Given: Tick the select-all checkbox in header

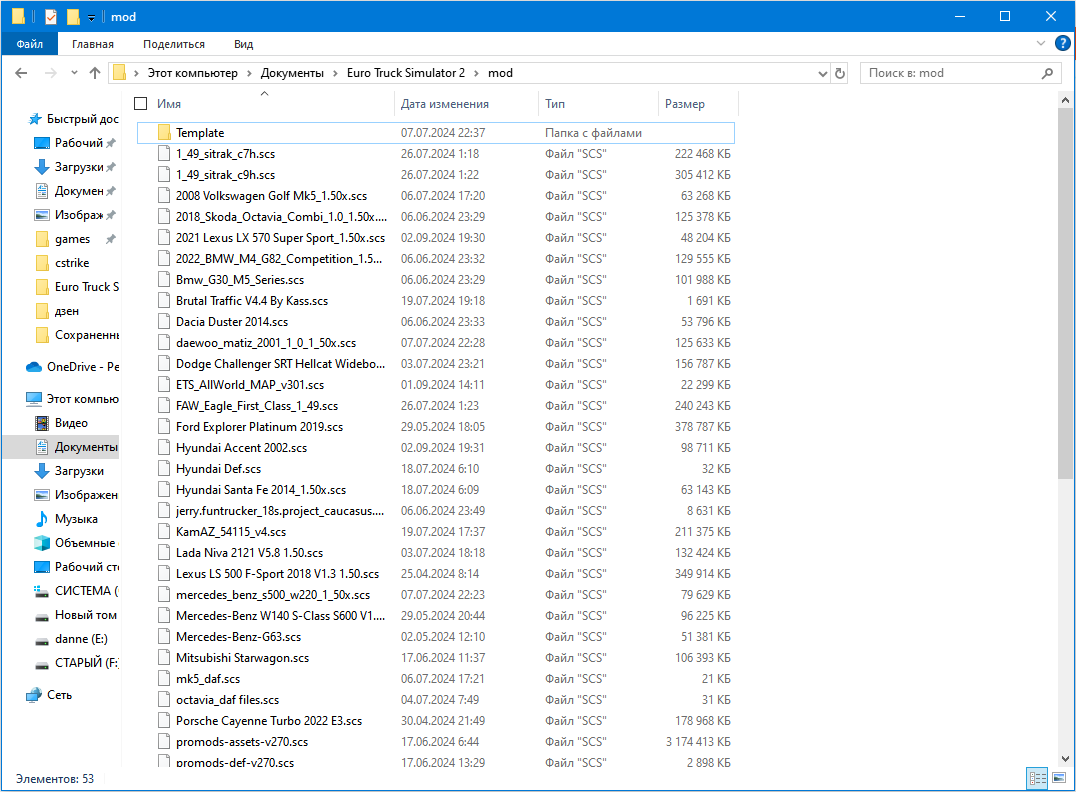Looking at the screenshot, I should (141, 104).
